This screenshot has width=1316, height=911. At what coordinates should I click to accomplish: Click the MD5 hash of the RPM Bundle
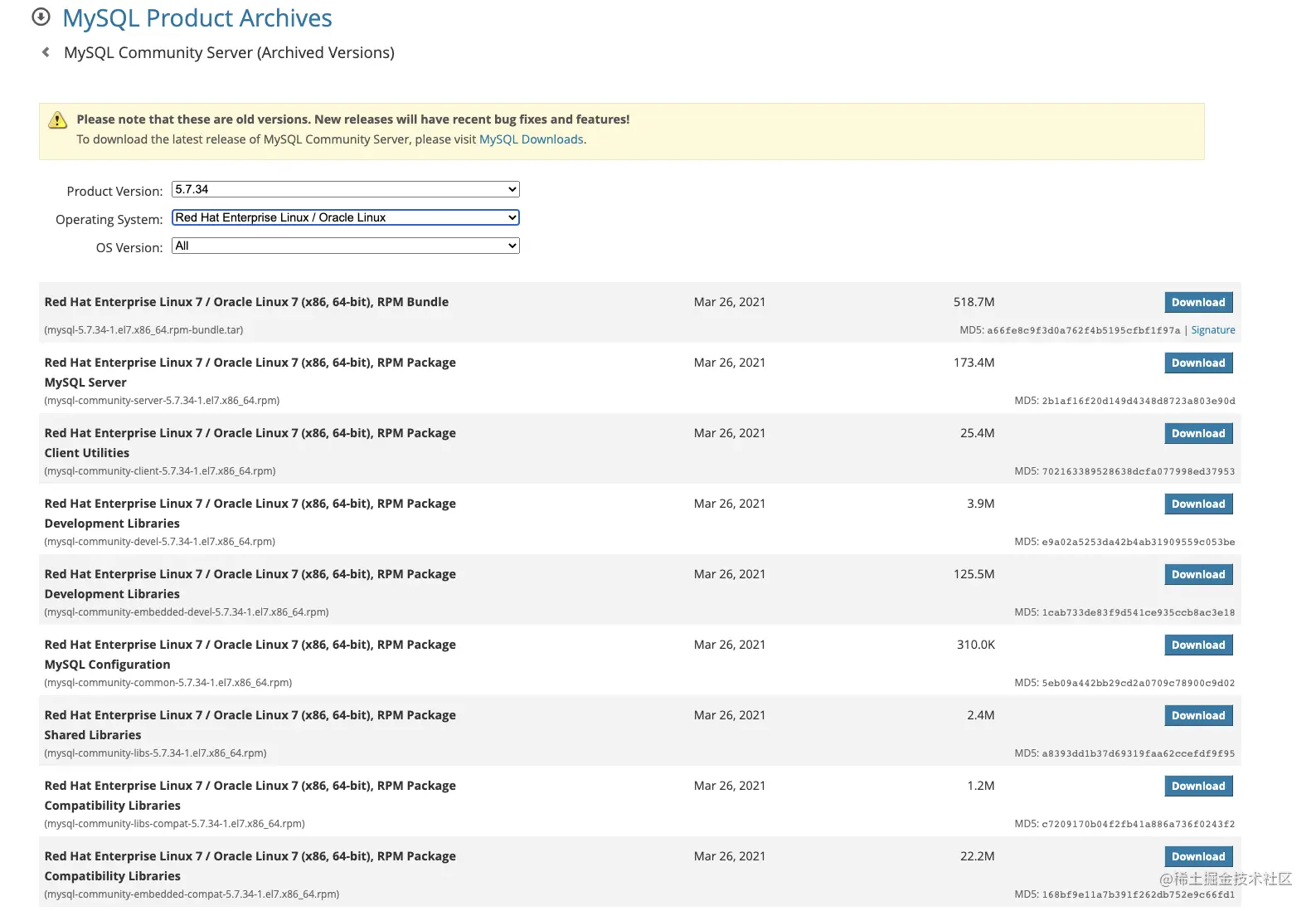(x=1084, y=330)
